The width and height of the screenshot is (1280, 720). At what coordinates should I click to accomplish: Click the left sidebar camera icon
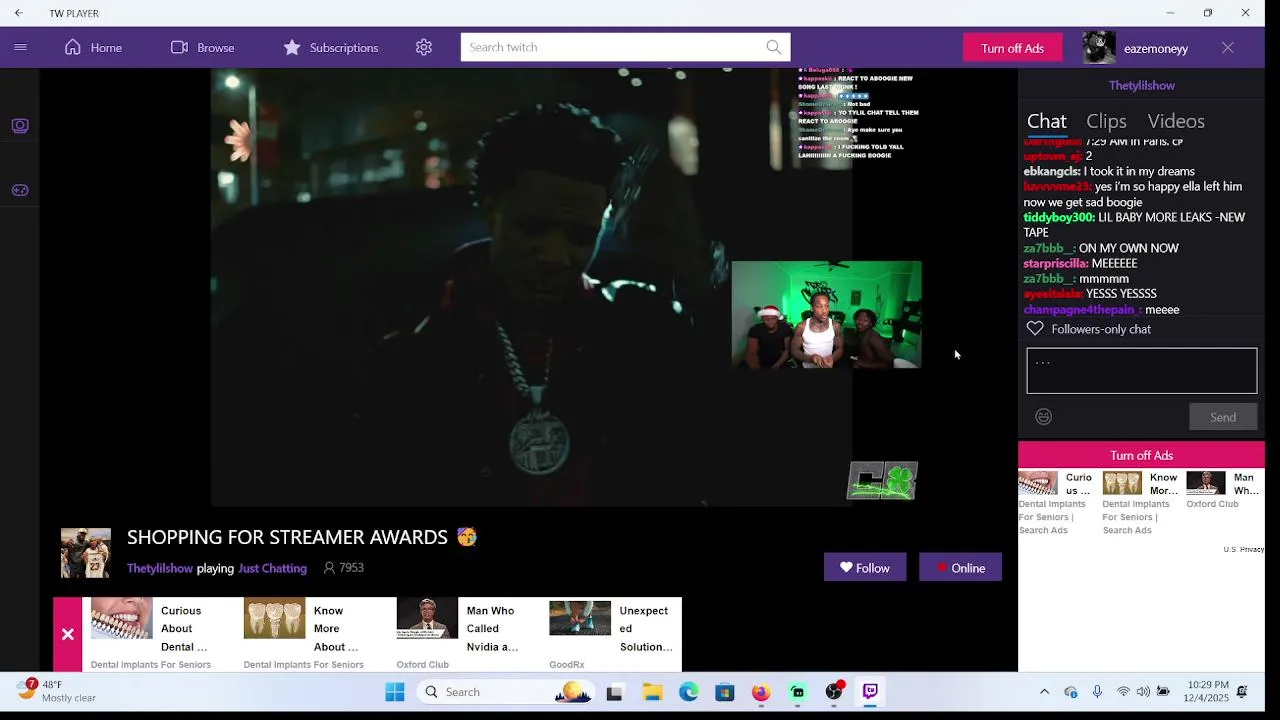[20, 125]
